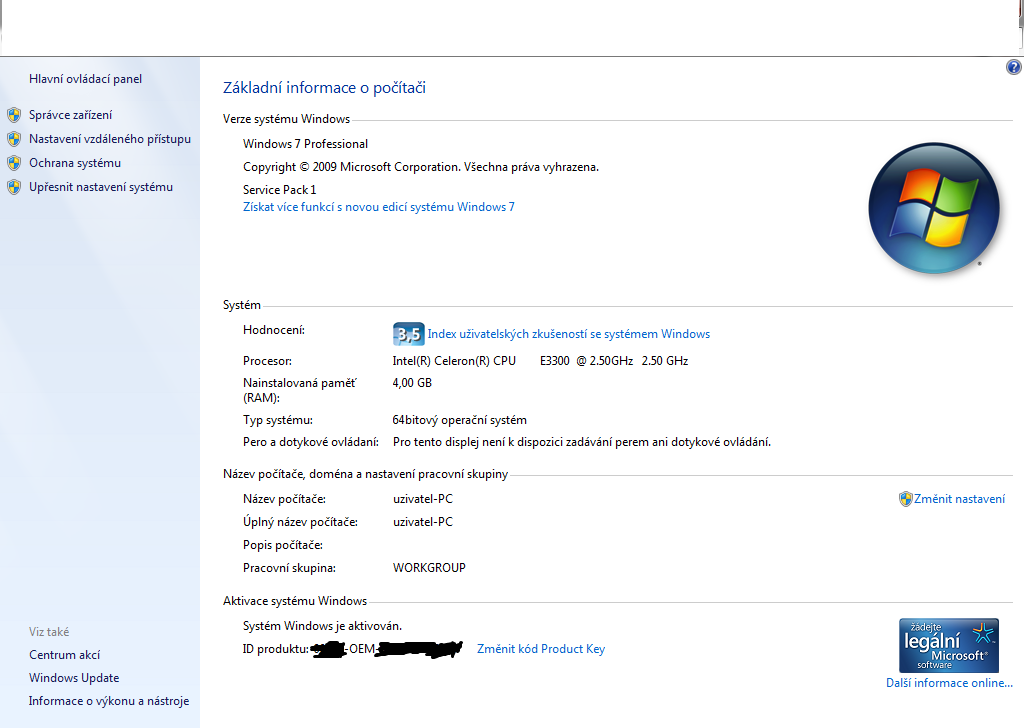Open Index uživatelských zkušeností link
1024x728 pixels.
coord(569,334)
